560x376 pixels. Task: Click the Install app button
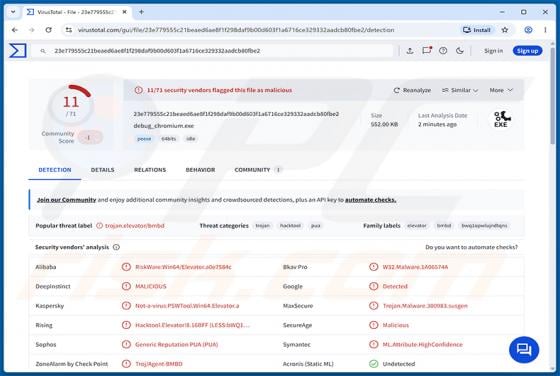[477, 30]
